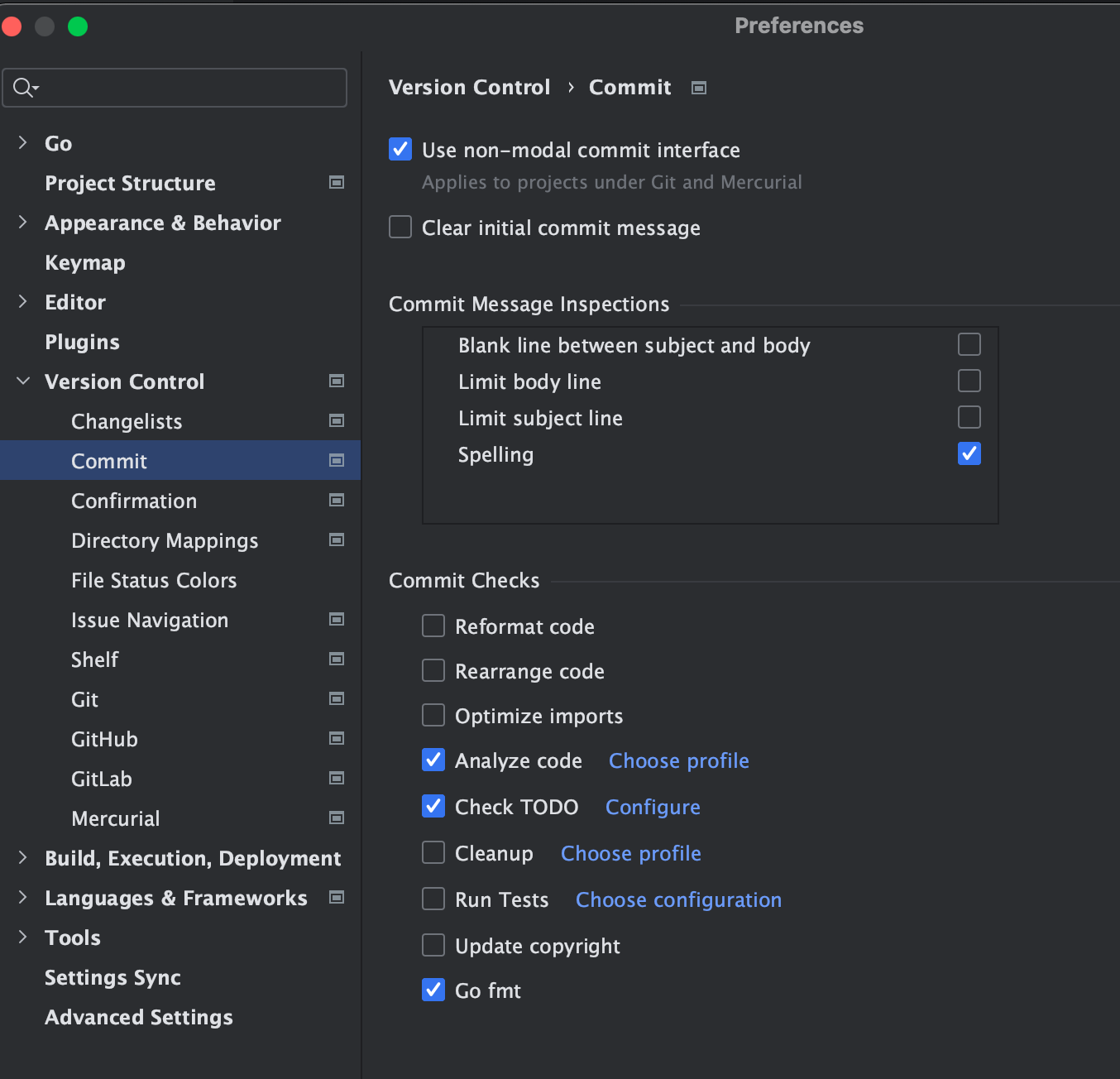This screenshot has width=1120, height=1079.
Task: Click project-level icon beside Changelists
Action: (x=337, y=420)
